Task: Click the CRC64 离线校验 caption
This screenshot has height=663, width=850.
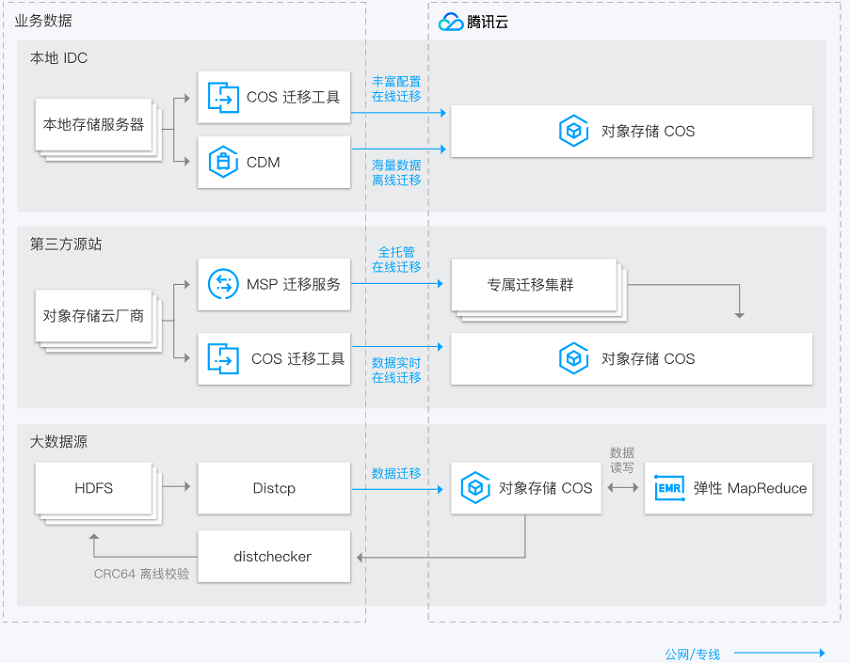Action: 141,574
